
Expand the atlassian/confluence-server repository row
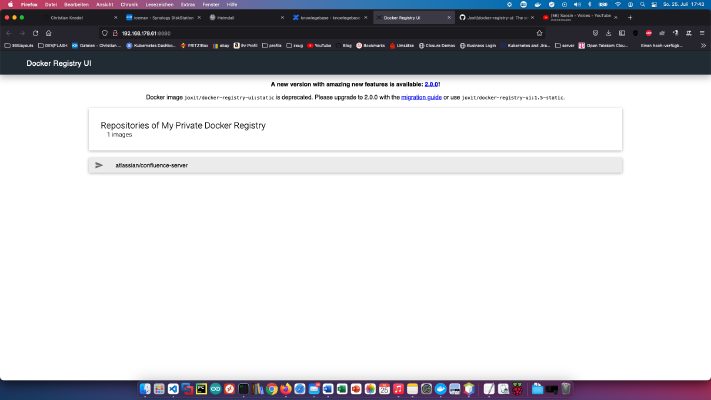[356, 166]
